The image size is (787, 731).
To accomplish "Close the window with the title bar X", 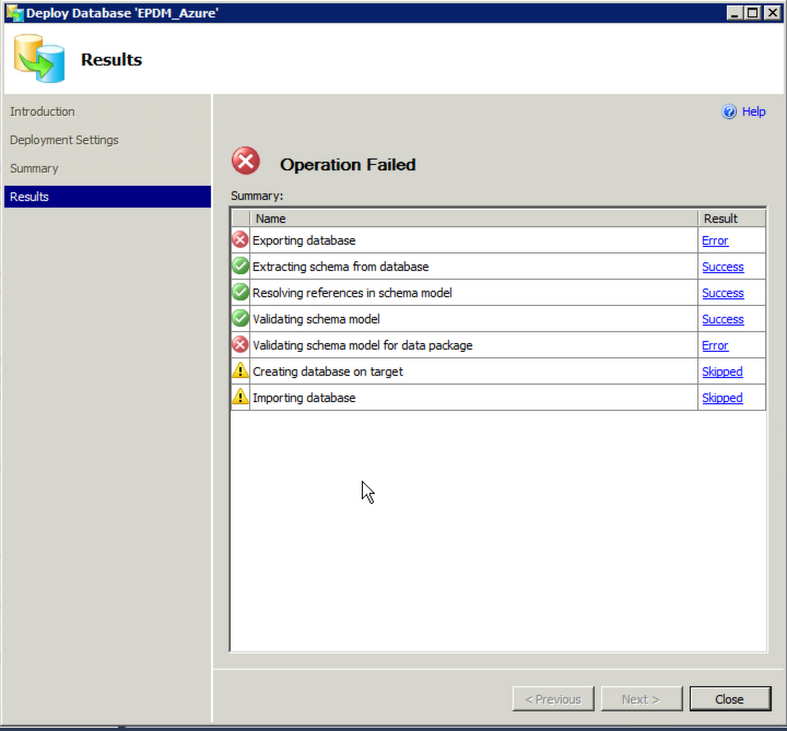I will pyautogui.click(x=772, y=13).
